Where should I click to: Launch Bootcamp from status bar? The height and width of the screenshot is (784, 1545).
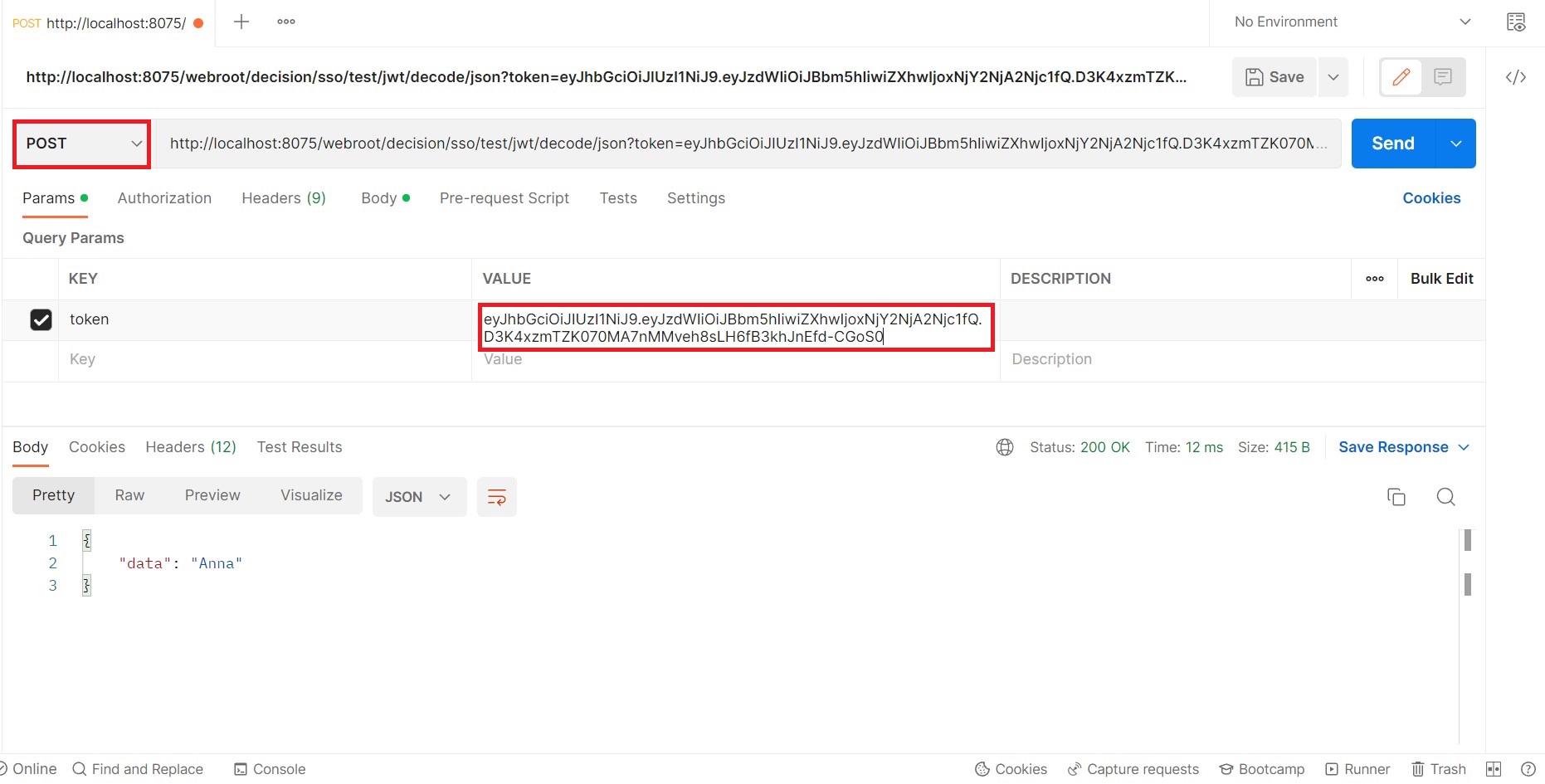click(x=1261, y=769)
